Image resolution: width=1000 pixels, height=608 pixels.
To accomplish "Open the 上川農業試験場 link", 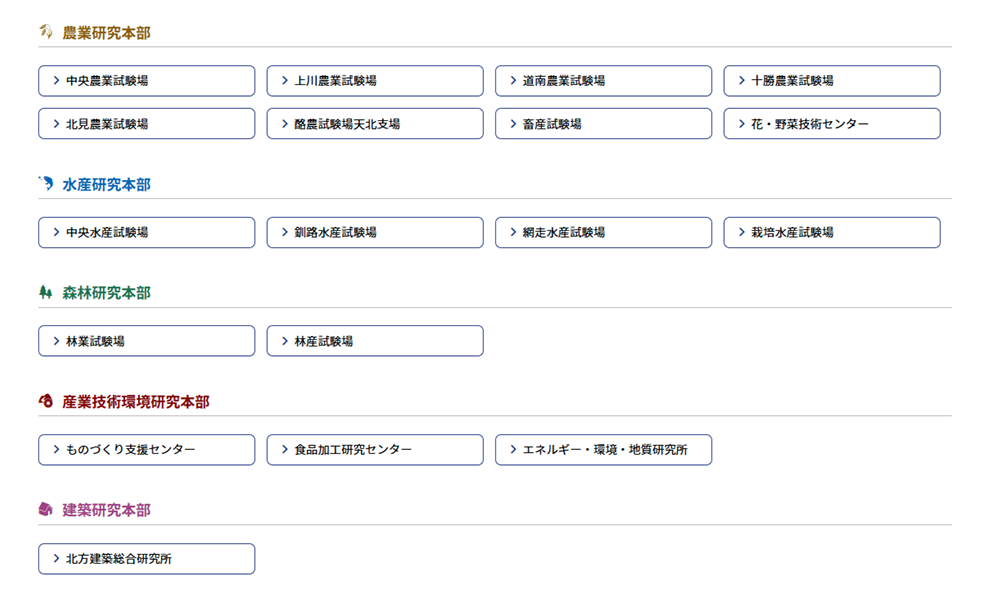I will (x=375, y=81).
